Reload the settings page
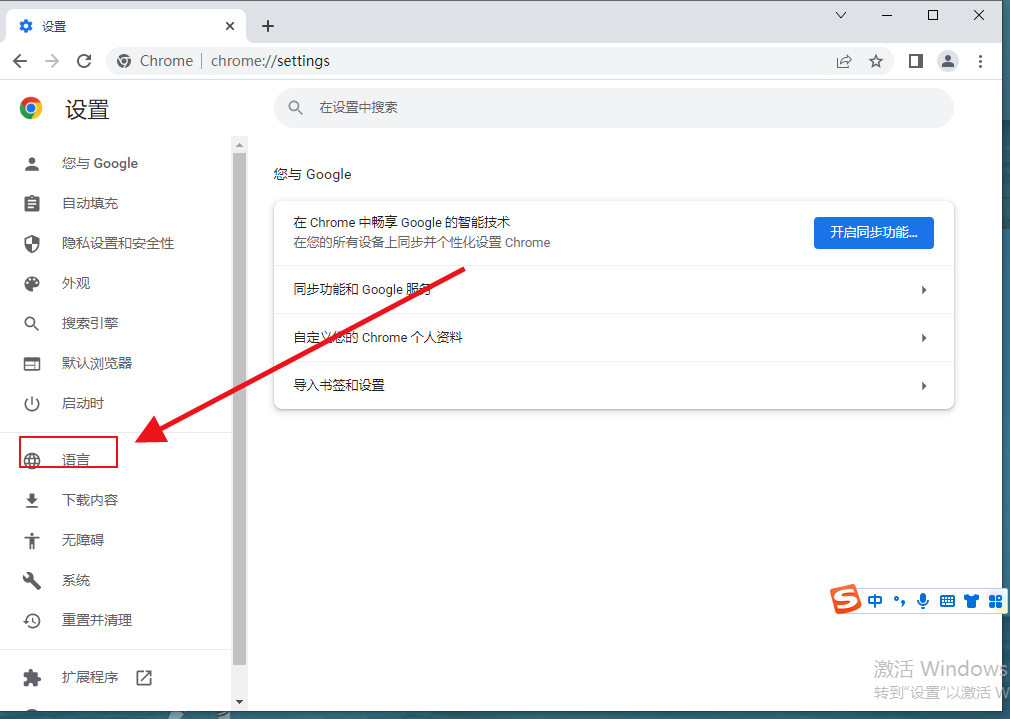 tap(84, 61)
